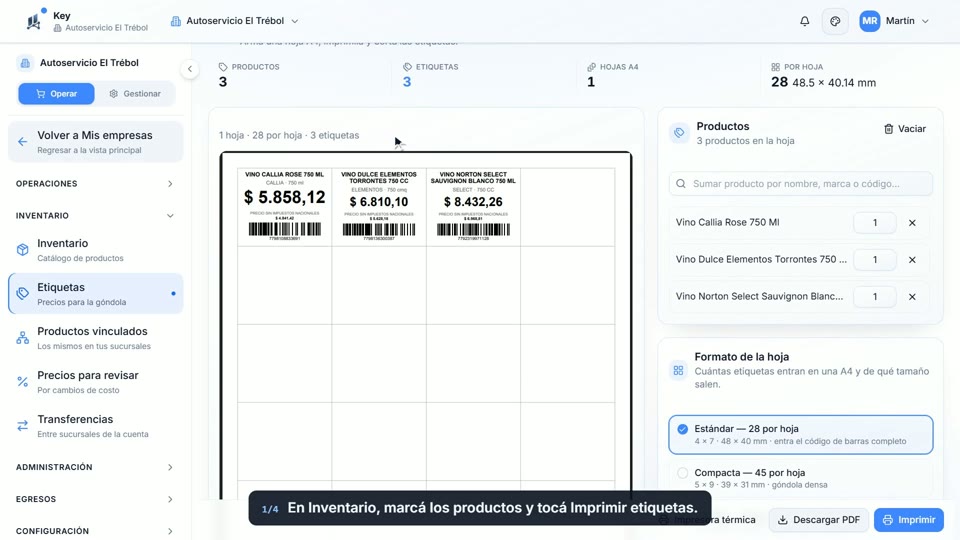Image resolution: width=960 pixels, height=540 pixels.
Task: Click the Imprimir button
Action: click(909, 520)
